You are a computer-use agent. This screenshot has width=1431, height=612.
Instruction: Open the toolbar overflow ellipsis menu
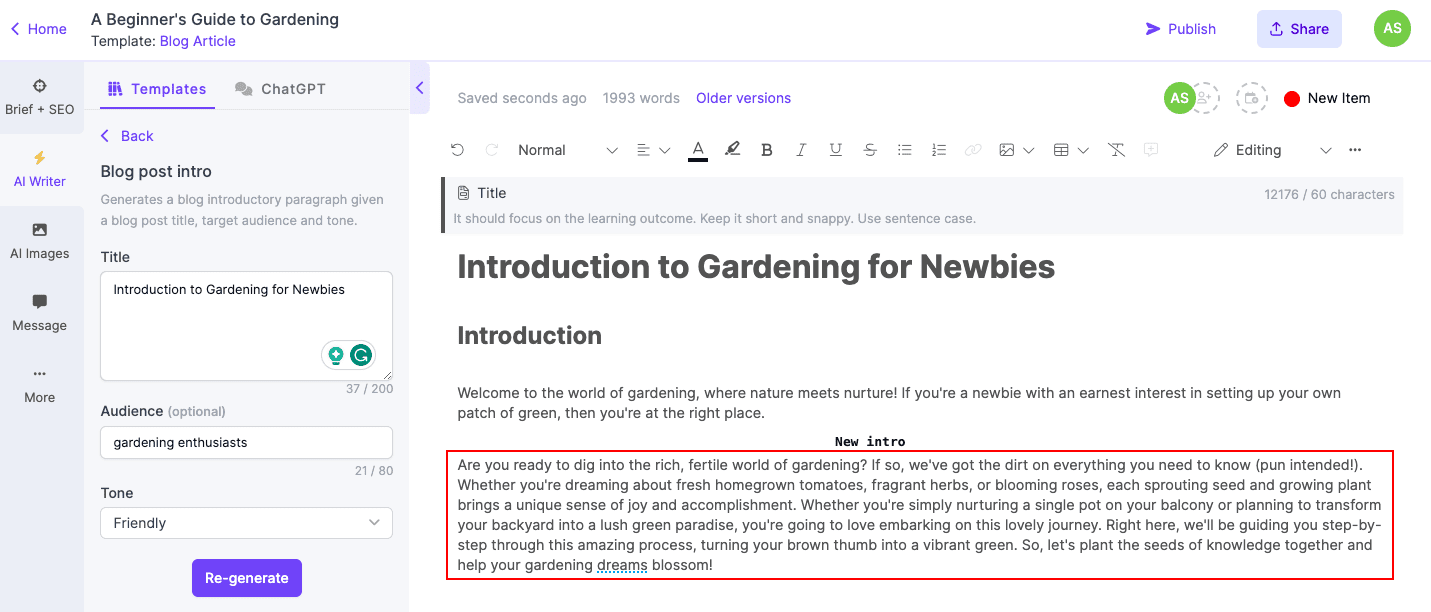(1355, 150)
